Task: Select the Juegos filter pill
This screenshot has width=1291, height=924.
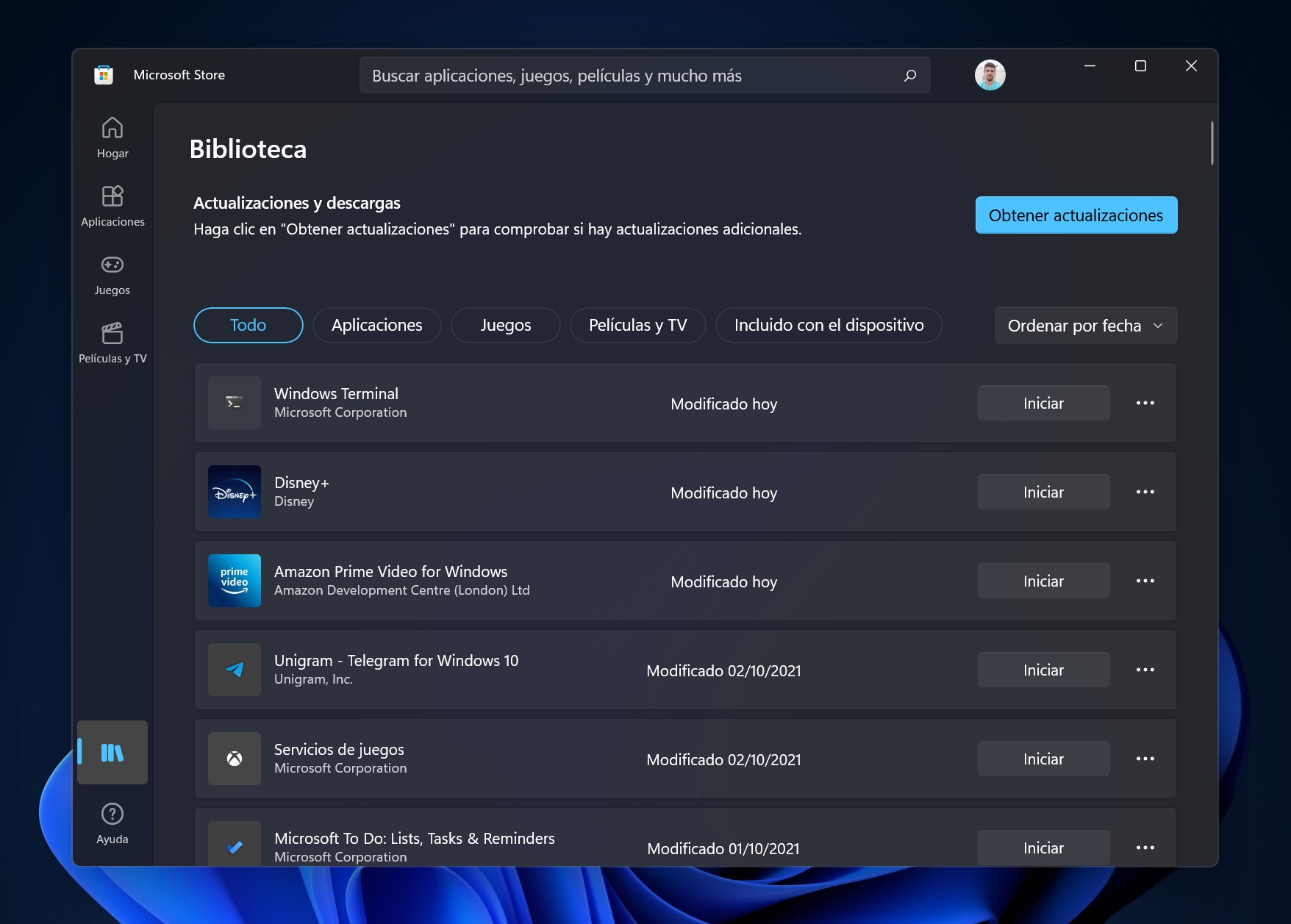Action: 506,325
